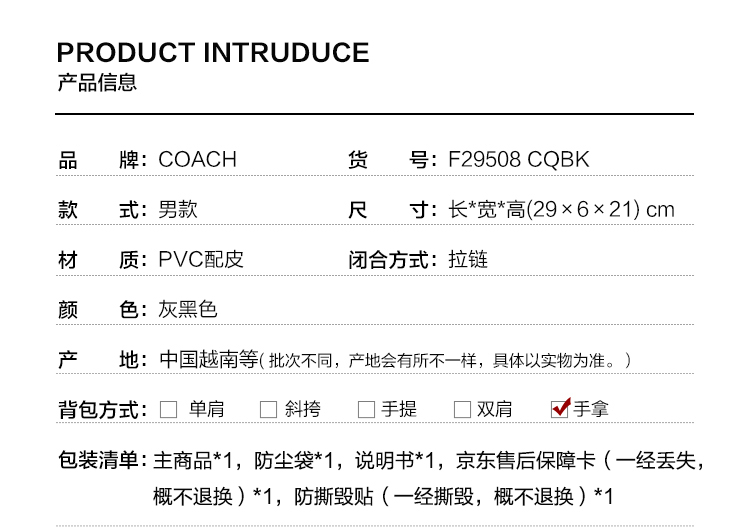
Task: Select the COACH brand name
Action: pyautogui.click(x=198, y=160)
